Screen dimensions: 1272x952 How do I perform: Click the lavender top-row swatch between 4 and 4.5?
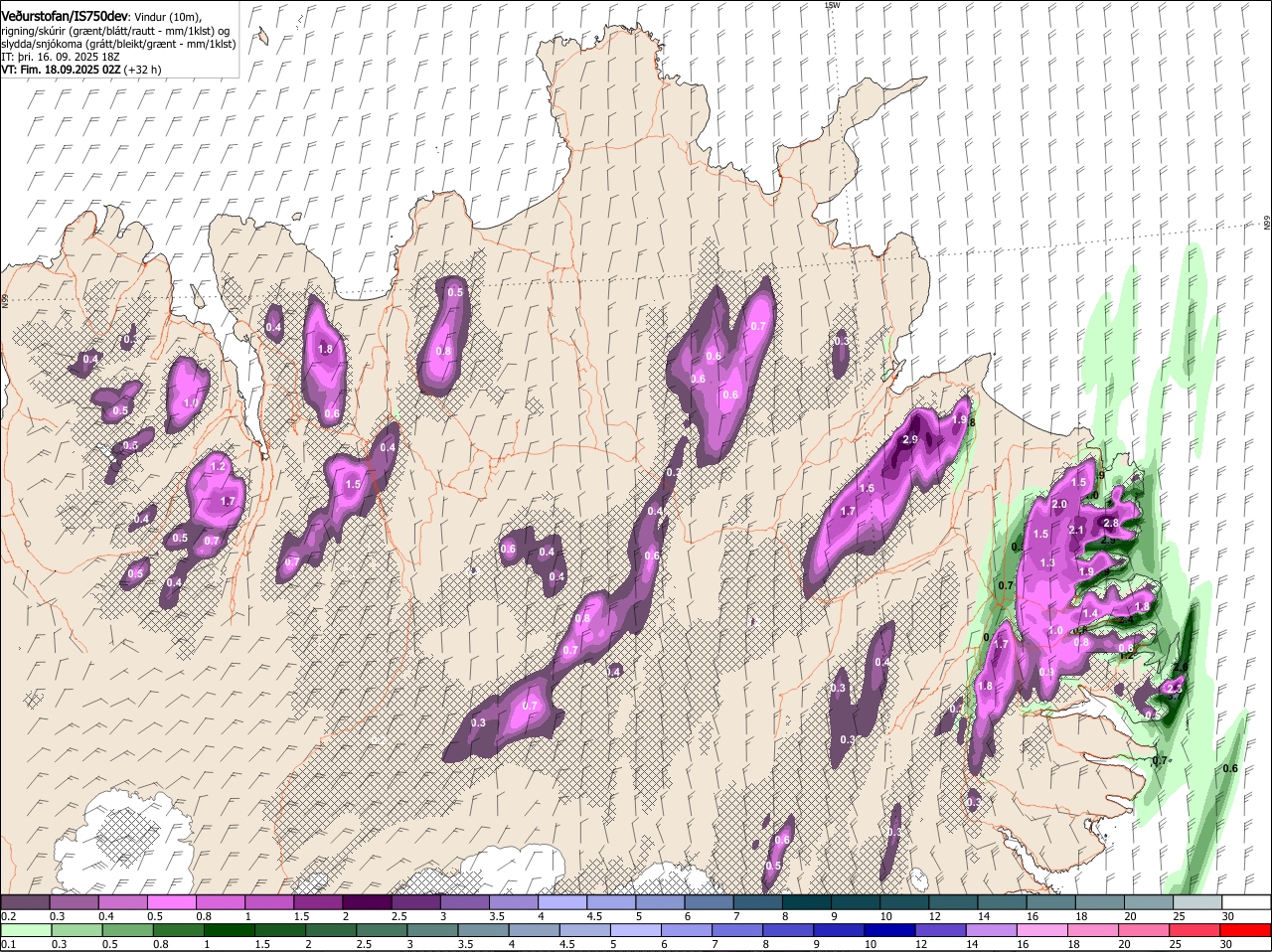562,902
